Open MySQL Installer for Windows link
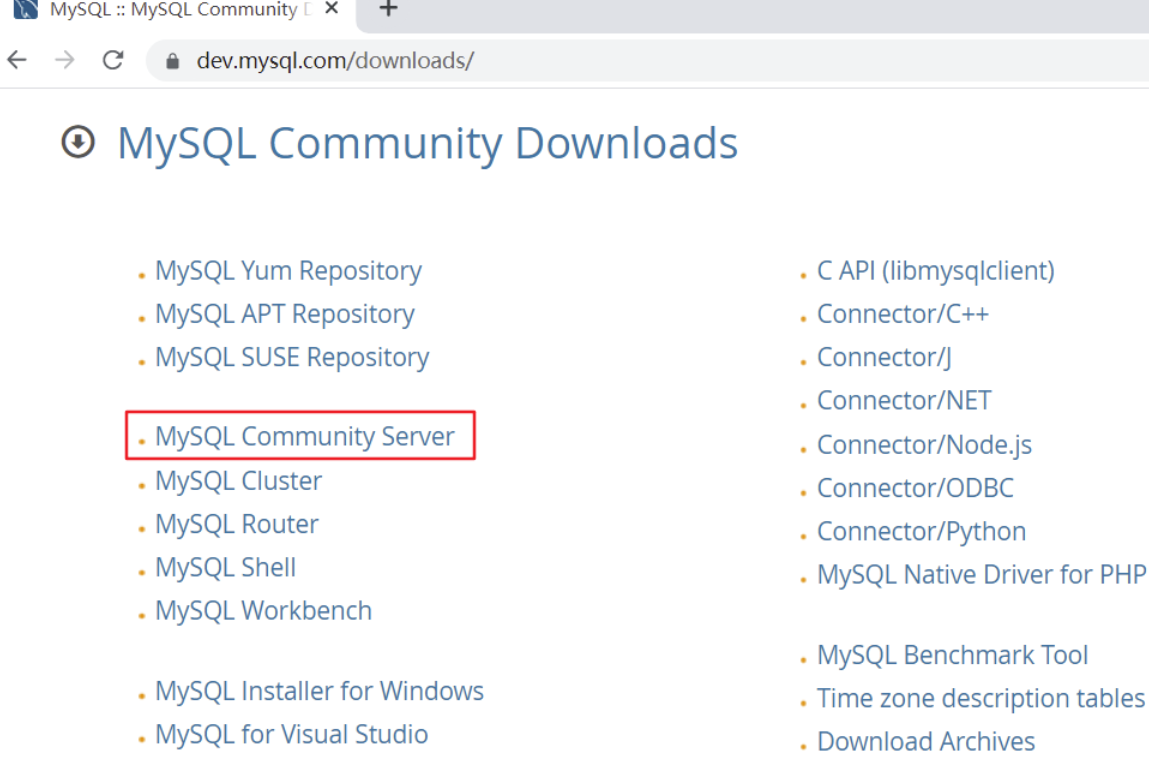Viewport: 1149px width, 776px height. 319,691
